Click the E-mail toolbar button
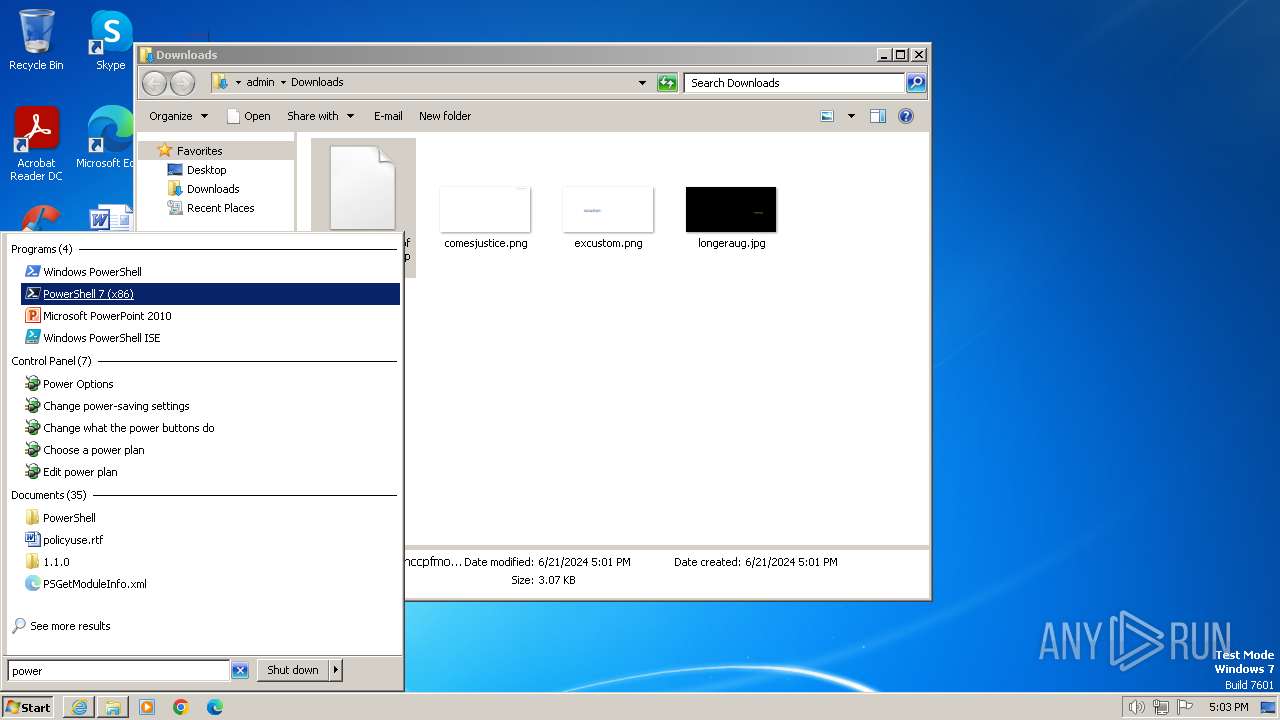The width and height of the screenshot is (1280, 720). coord(388,116)
